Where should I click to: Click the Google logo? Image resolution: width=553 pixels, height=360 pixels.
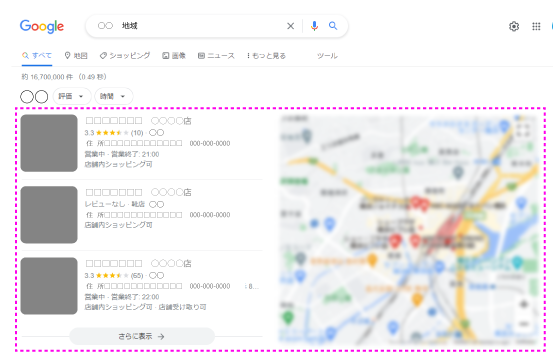[42, 26]
